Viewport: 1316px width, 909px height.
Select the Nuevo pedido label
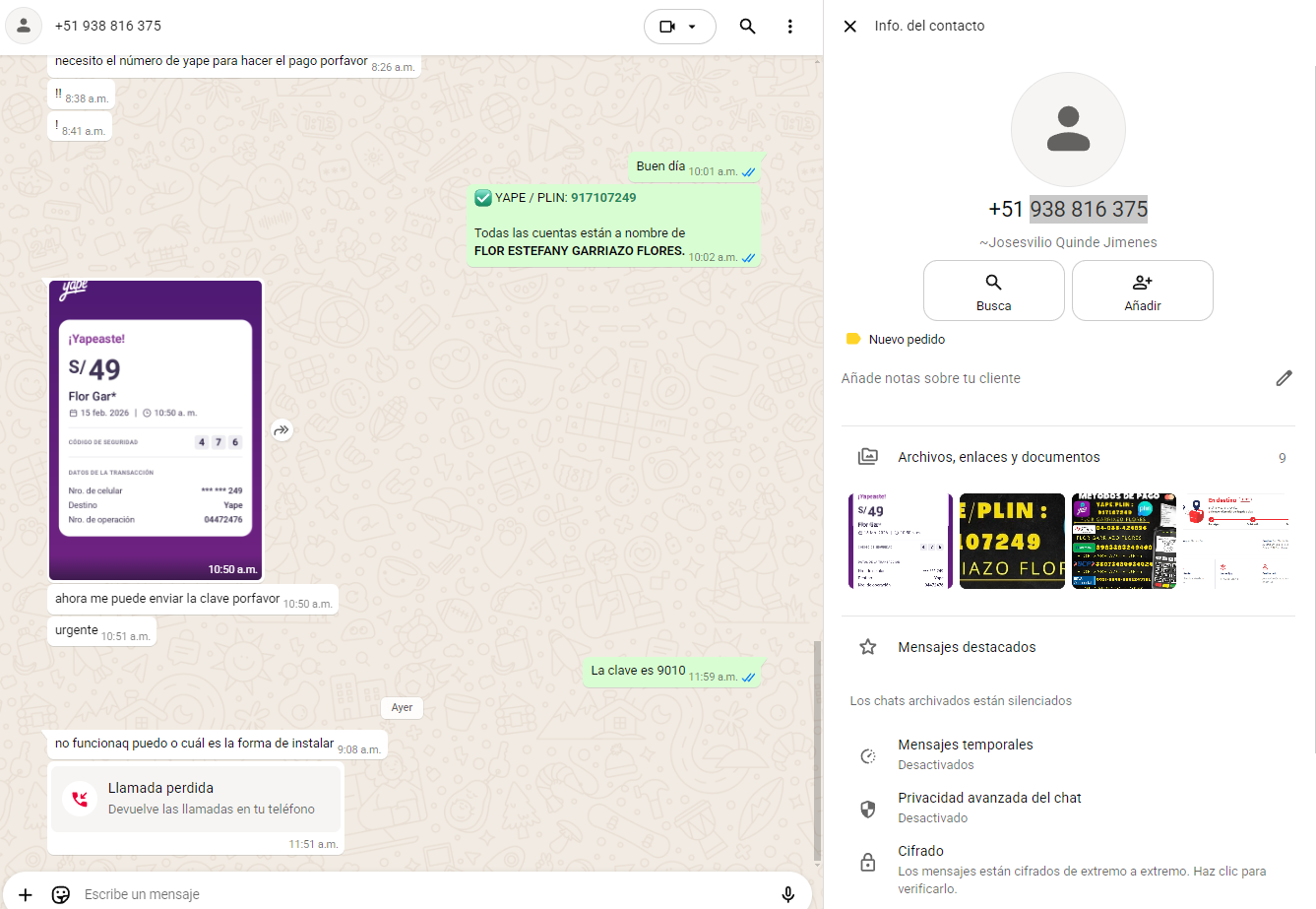coord(906,340)
